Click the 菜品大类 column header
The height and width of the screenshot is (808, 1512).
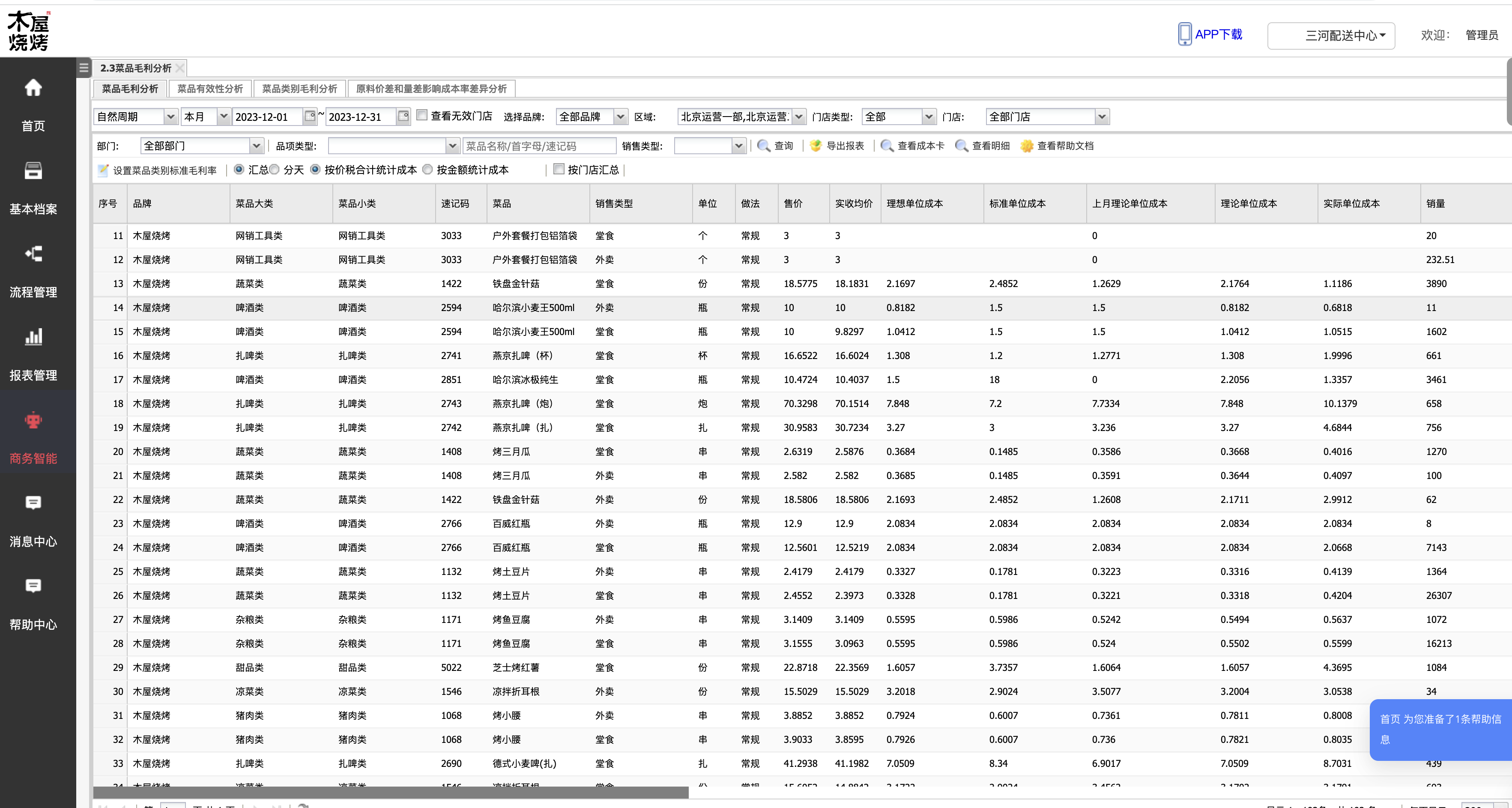281,203
